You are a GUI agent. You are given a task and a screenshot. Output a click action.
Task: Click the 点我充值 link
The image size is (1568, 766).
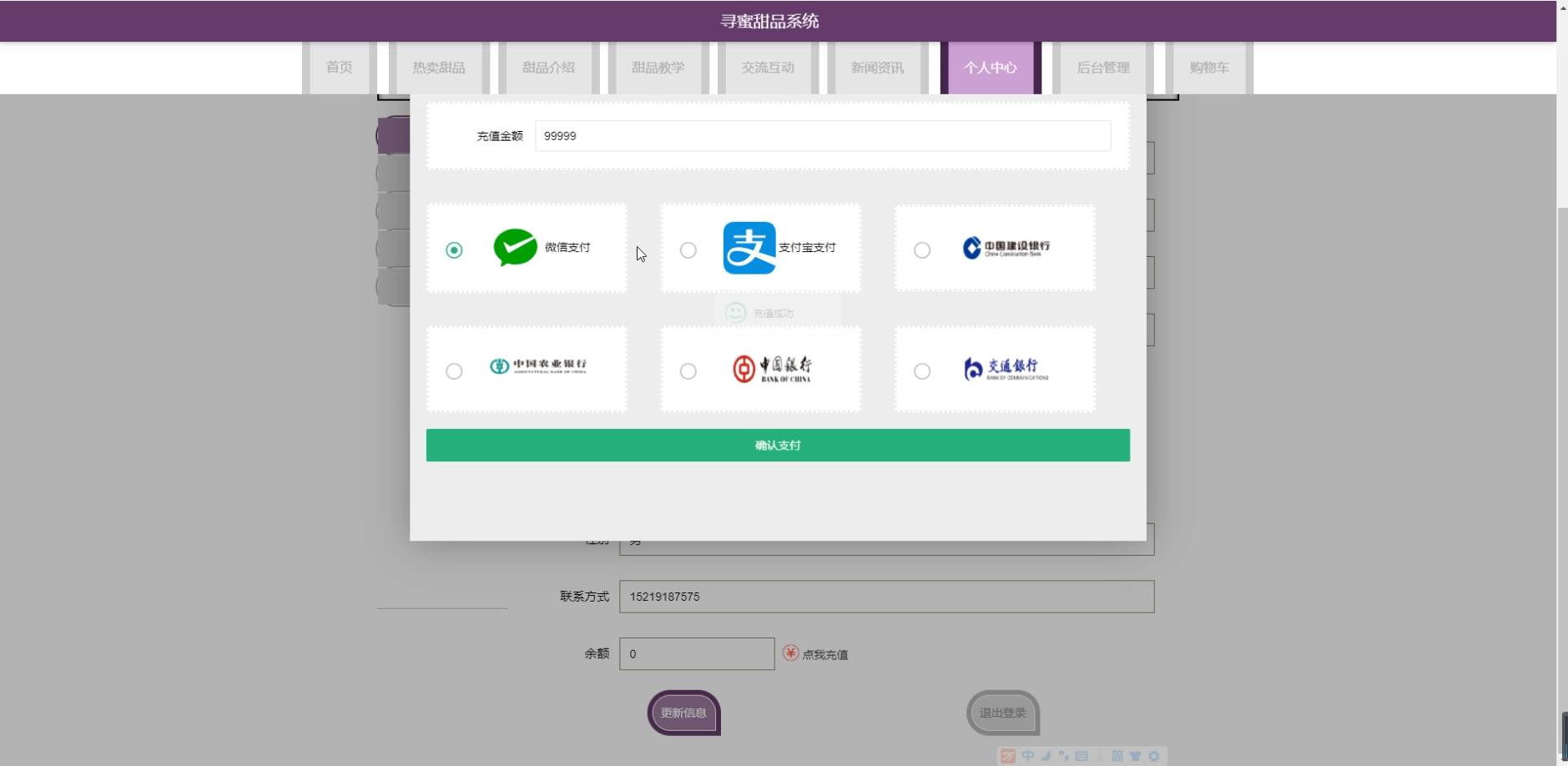tap(825, 655)
